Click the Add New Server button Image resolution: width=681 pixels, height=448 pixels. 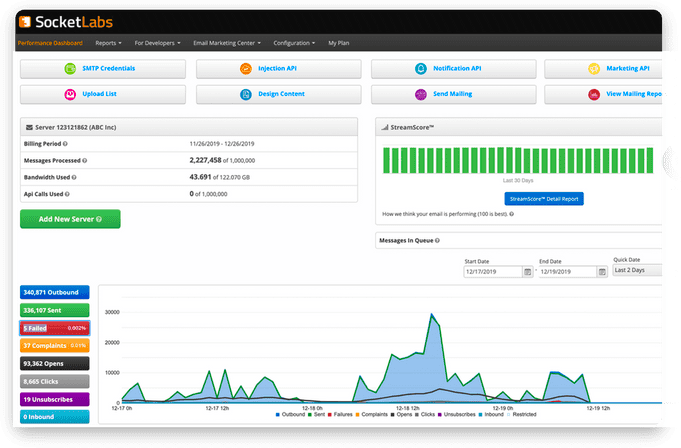pyautogui.click(x=70, y=219)
